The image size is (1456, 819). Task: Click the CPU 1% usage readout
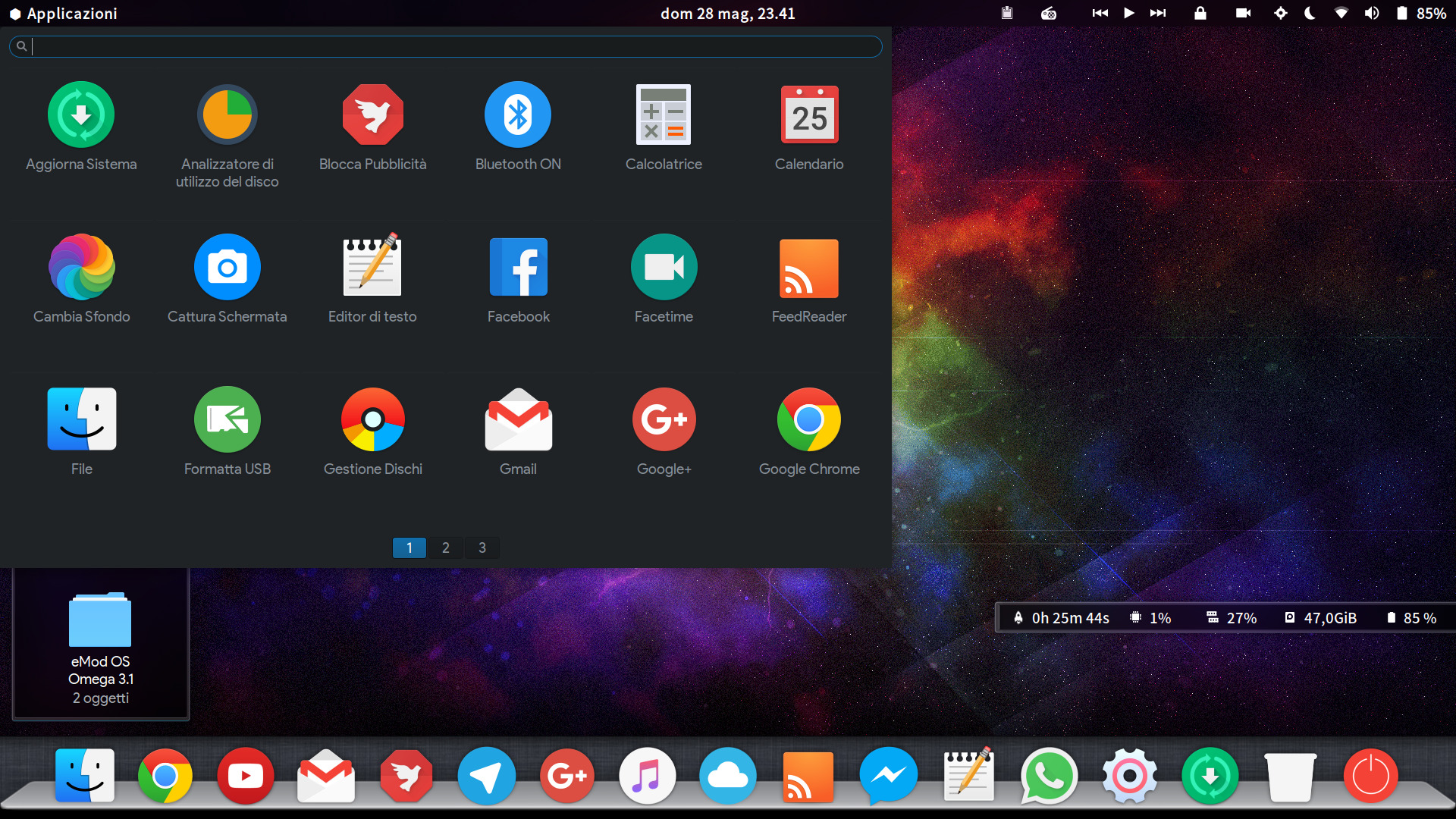(1151, 618)
